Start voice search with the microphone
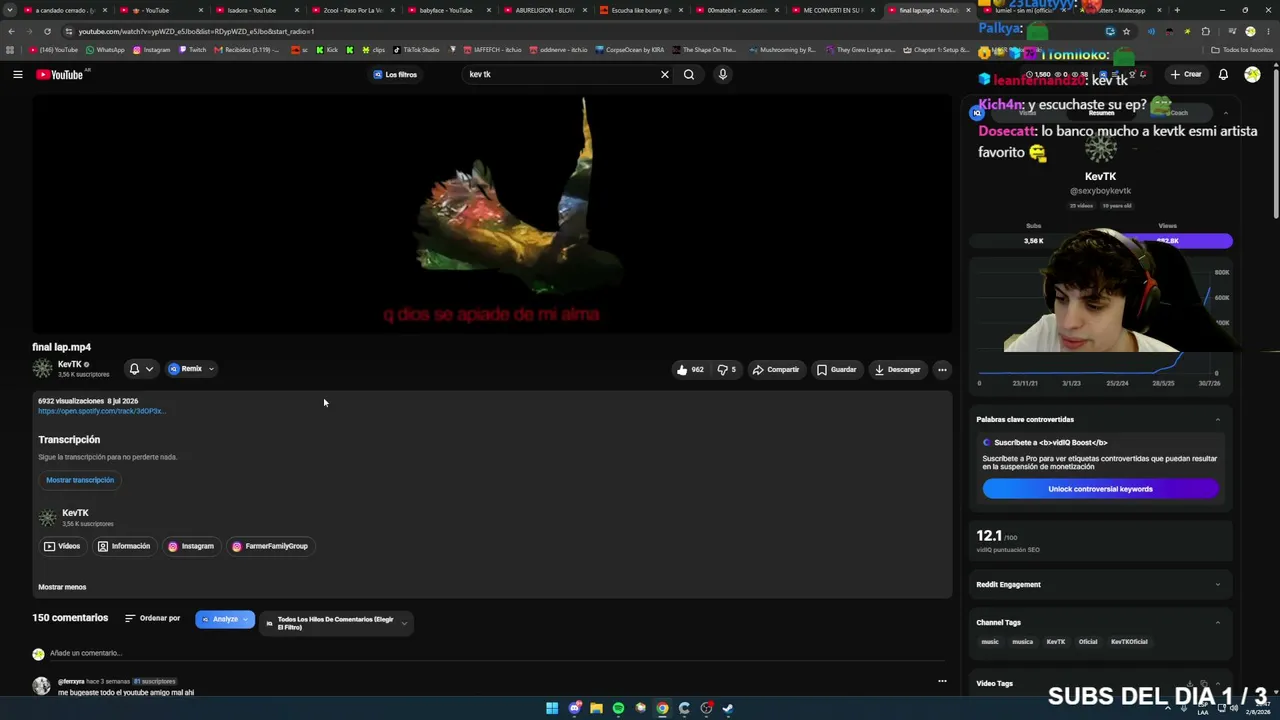 coord(722,74)
